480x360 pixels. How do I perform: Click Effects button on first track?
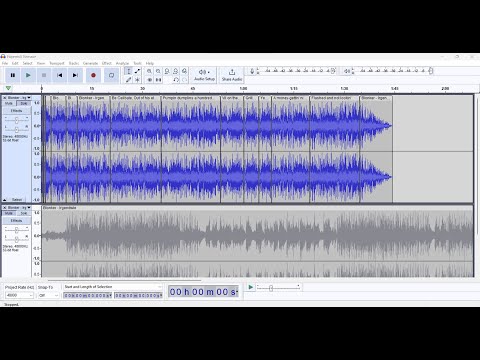click(16, 111)
